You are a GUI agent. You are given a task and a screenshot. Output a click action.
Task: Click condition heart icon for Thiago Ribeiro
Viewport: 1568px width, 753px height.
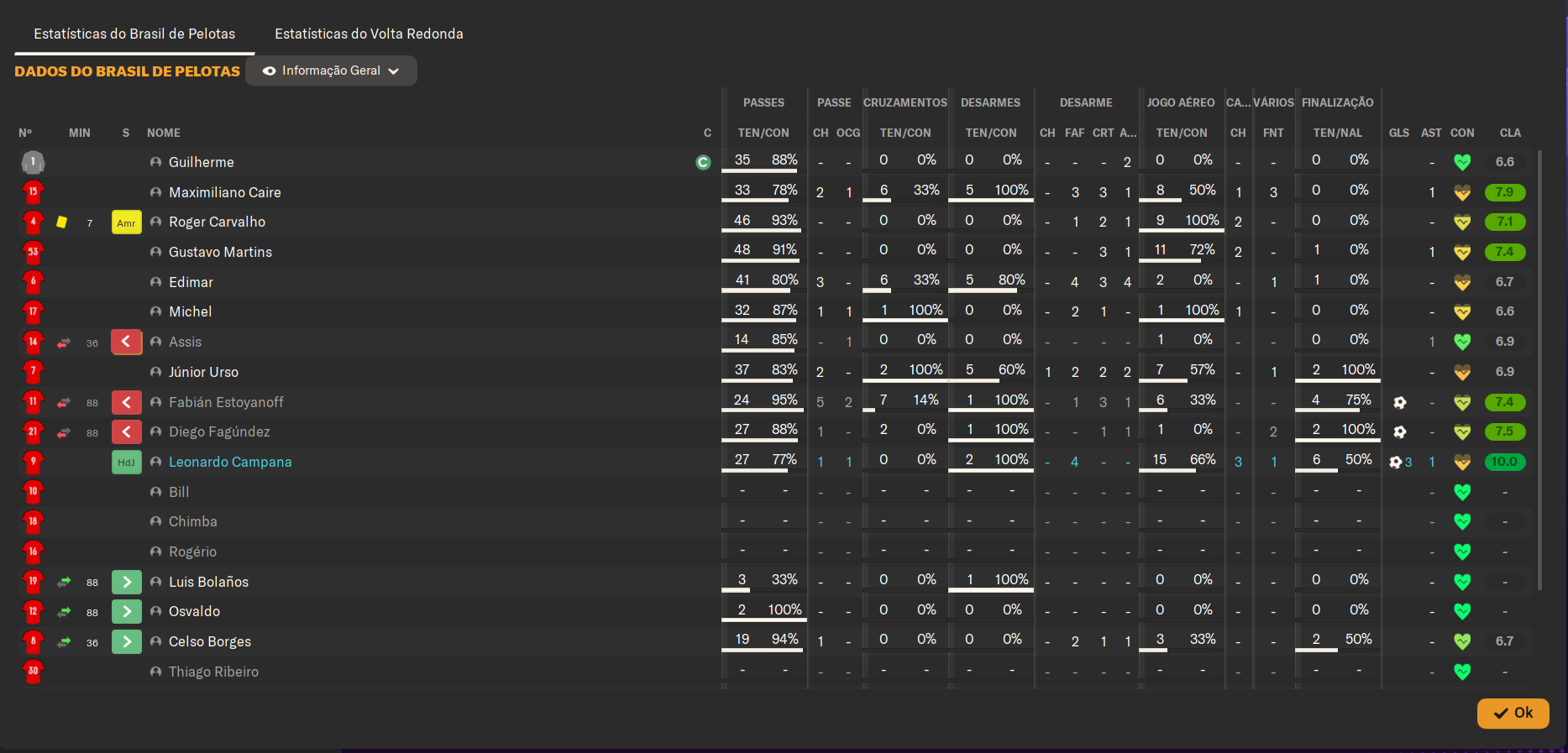tap(1462, 672)
